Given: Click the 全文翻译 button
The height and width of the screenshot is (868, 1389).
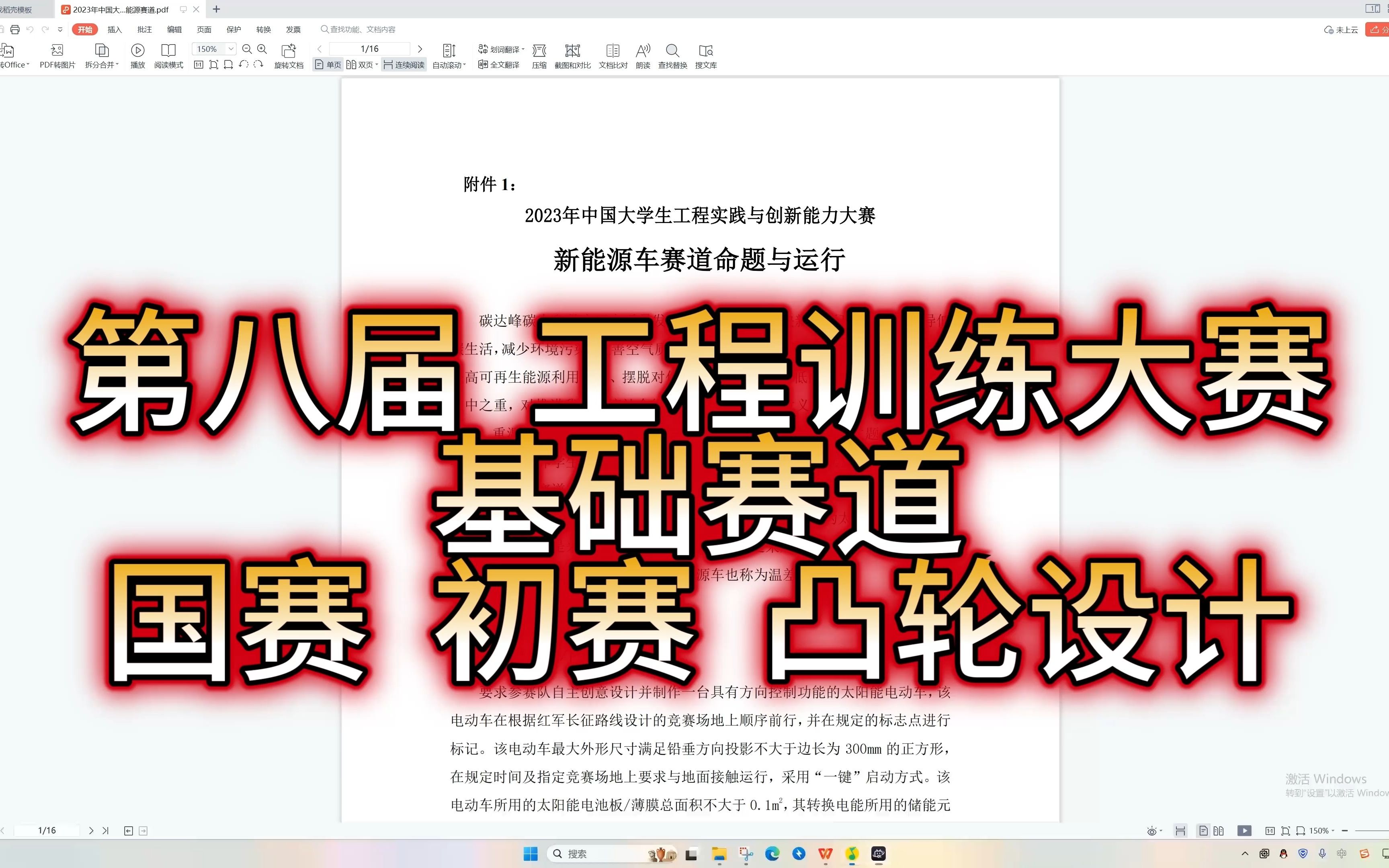Looking at the screenshot, I should pyautogui.click(x=499, y=65).
